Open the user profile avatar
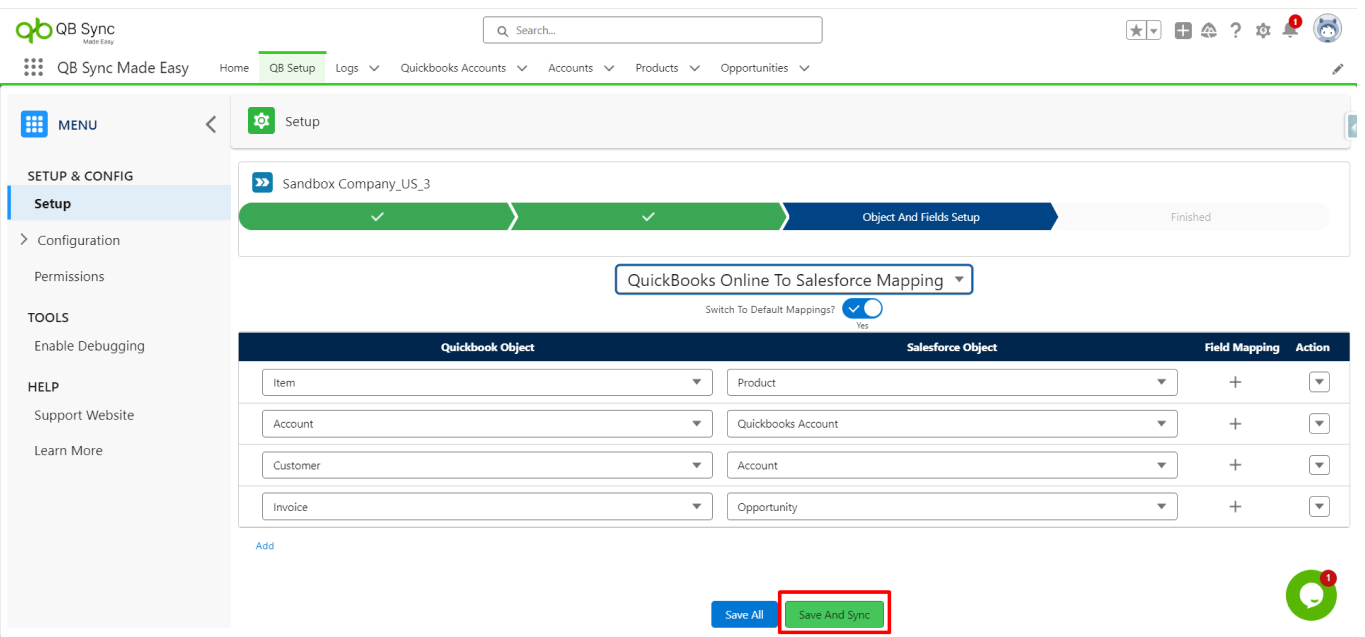 point(1327,29)
